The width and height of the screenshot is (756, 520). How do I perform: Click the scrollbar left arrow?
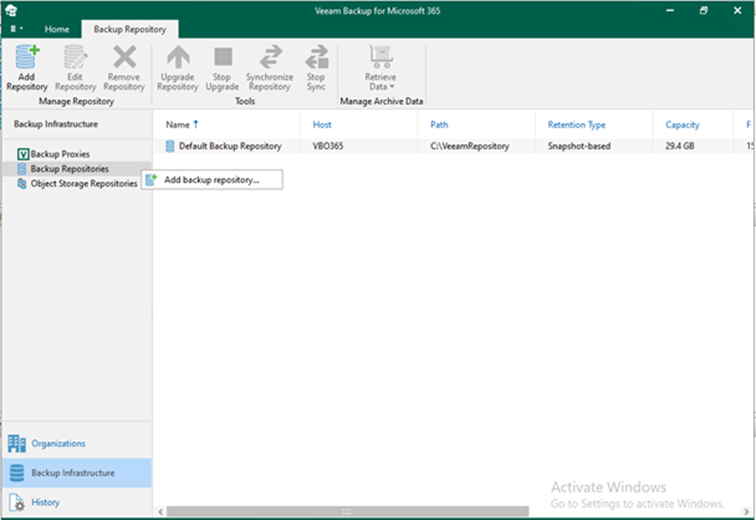[x=161, y=511]
